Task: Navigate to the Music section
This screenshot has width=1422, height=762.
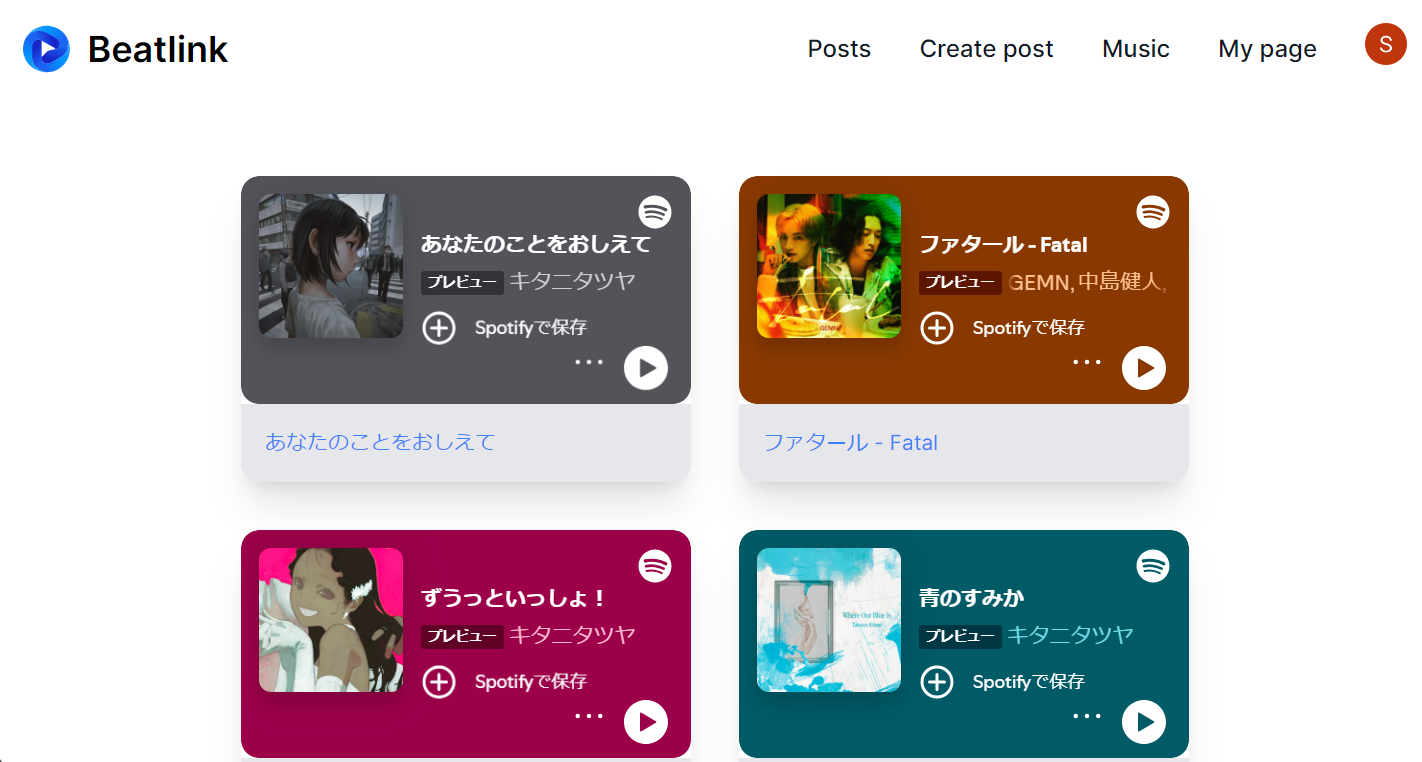Action: point(1135,49)
